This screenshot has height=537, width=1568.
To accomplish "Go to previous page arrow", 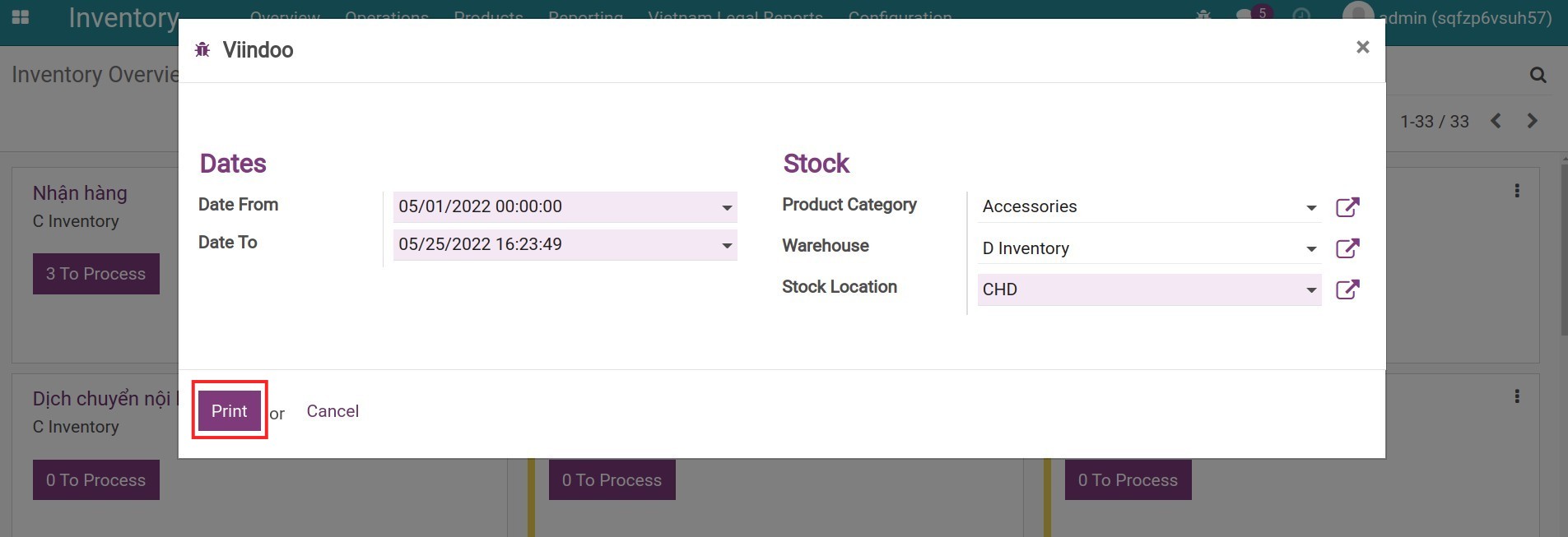I will (x=1496, y=121).
